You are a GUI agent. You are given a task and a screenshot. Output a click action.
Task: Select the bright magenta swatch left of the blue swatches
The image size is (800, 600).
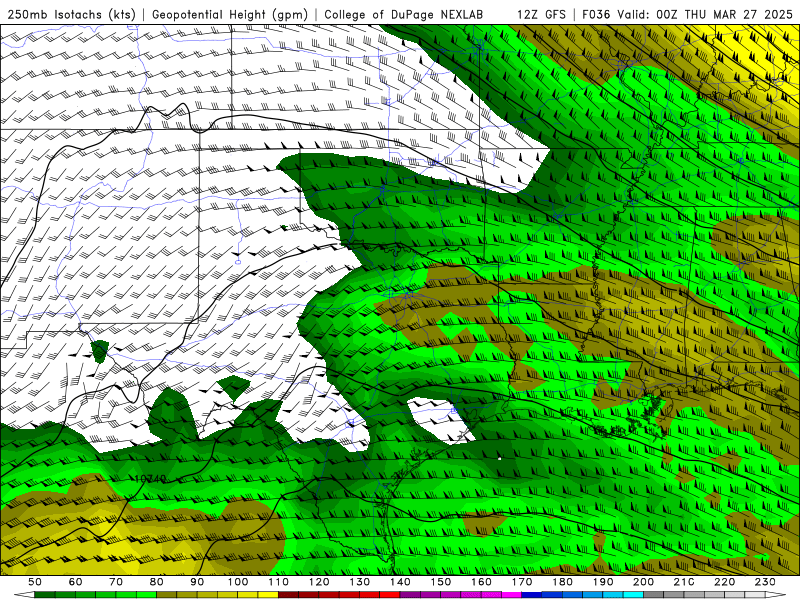pos(512,595)
